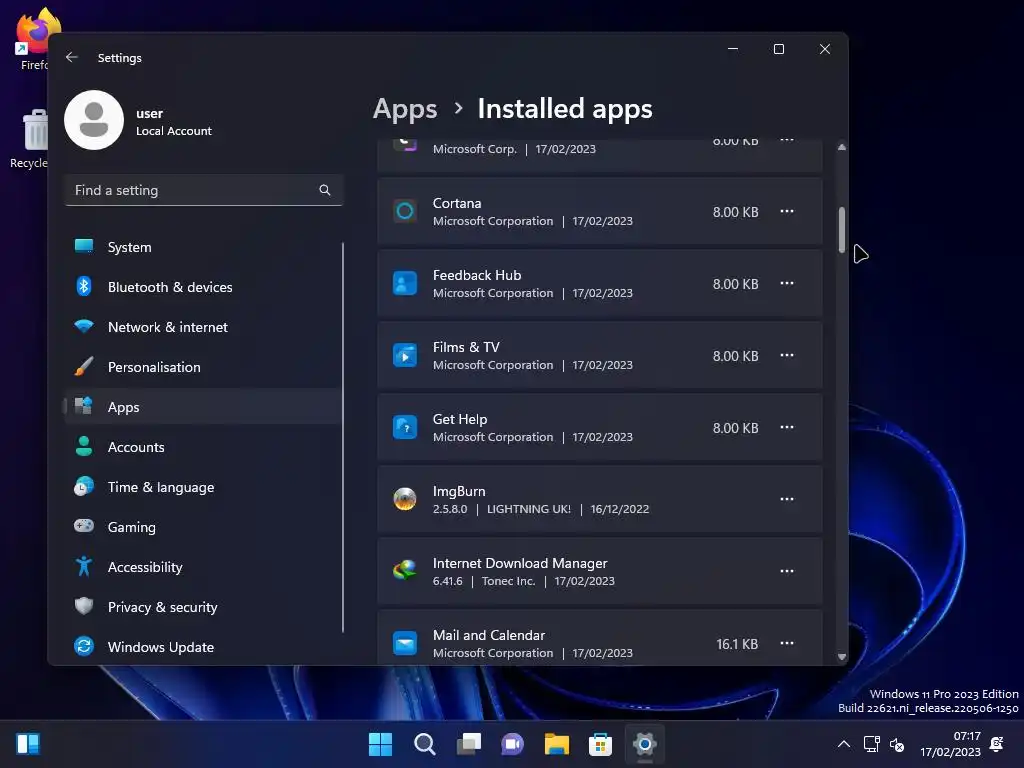Open the more options menu for Cortana

(787, 212)
